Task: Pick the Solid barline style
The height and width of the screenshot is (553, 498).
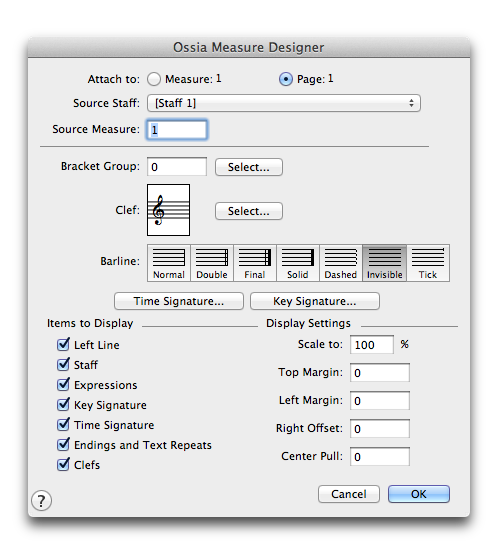Action: click(x=298, y=263)
